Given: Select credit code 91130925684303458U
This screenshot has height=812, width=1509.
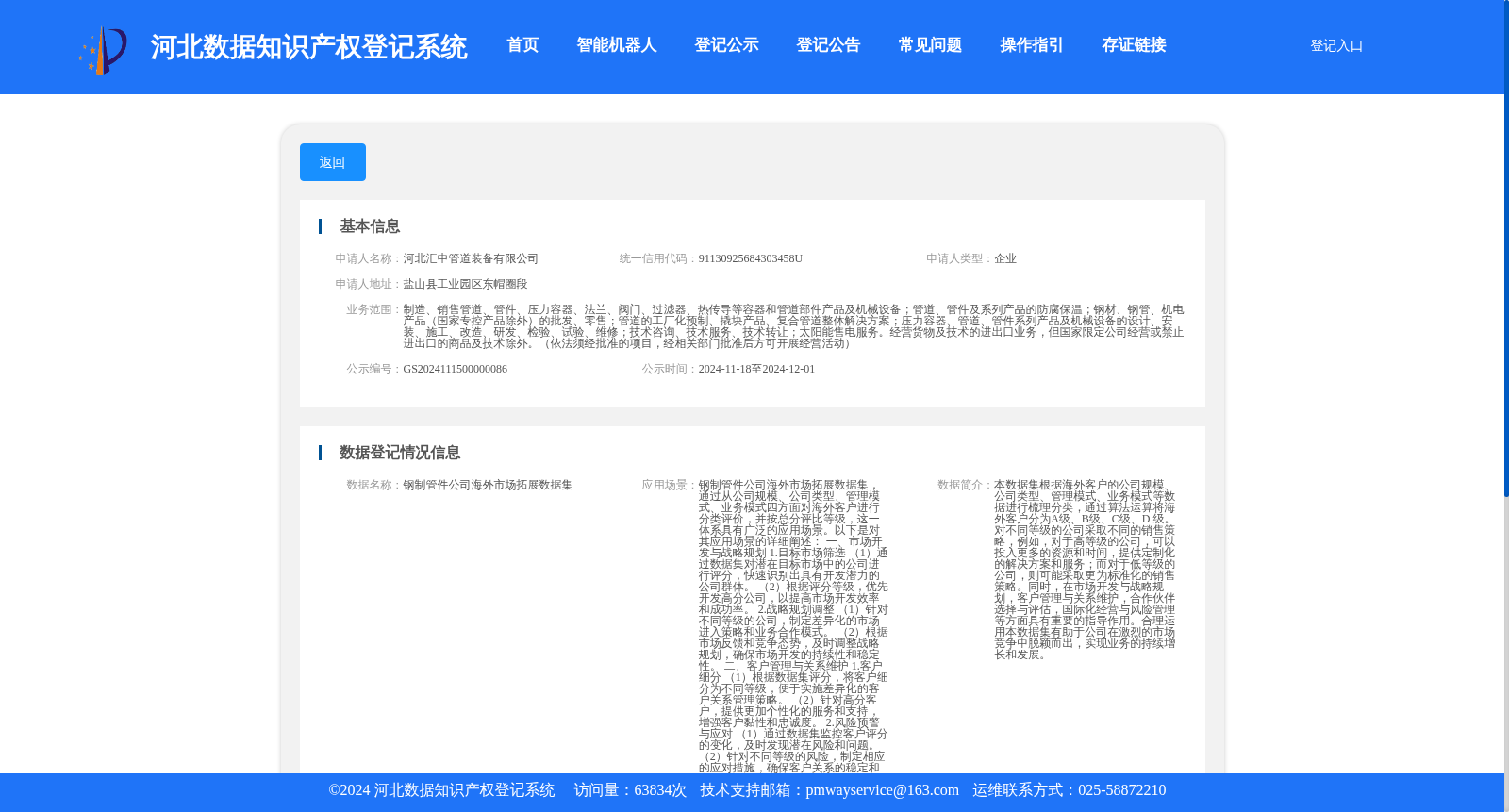Looking at the screenshot, I should tap(751, 258).
